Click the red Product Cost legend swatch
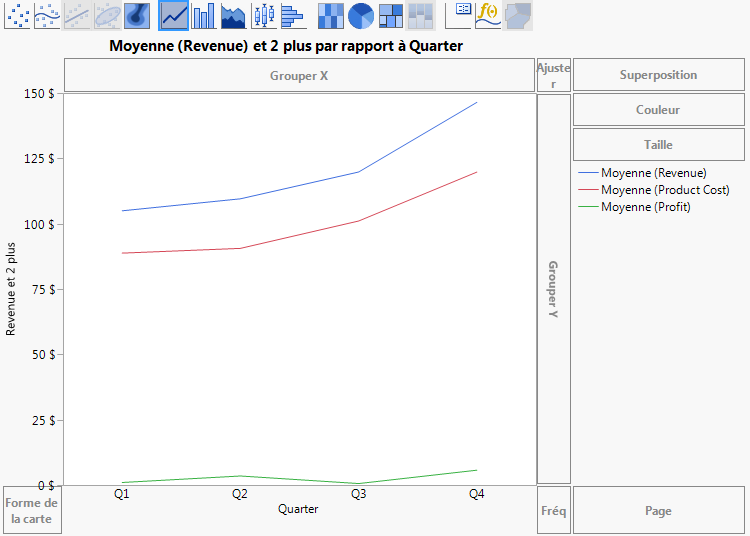This screenshot has height=536, width=750. tap(588, 190)
